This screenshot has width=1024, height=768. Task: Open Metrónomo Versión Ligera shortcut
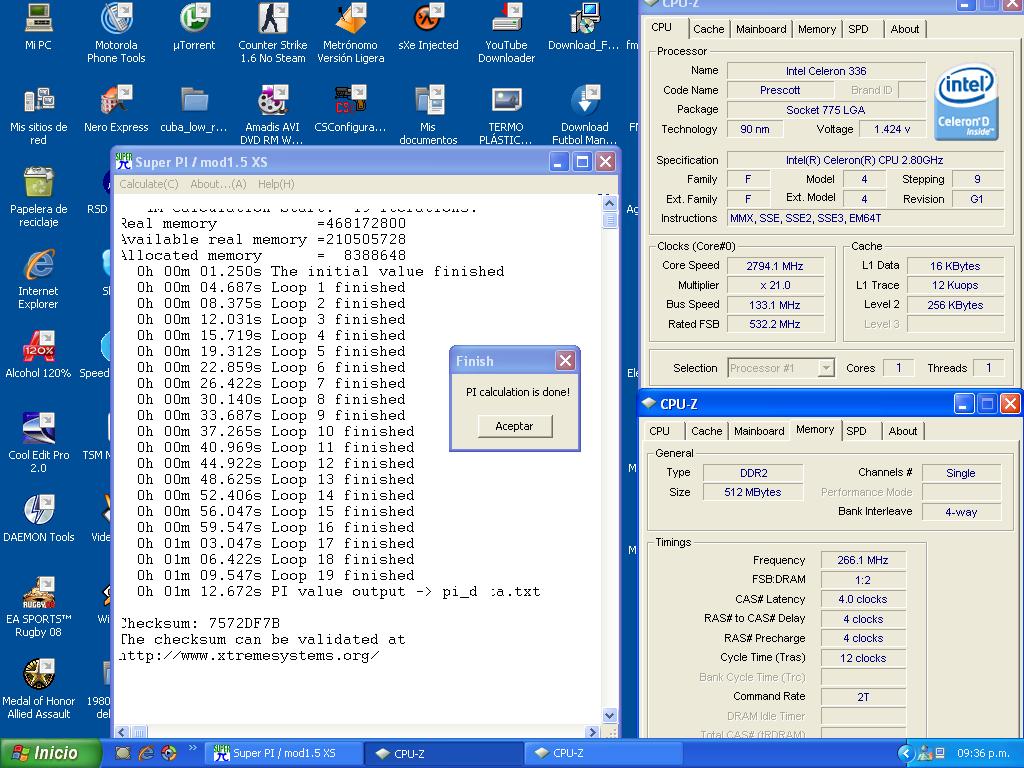pos(351,33)
